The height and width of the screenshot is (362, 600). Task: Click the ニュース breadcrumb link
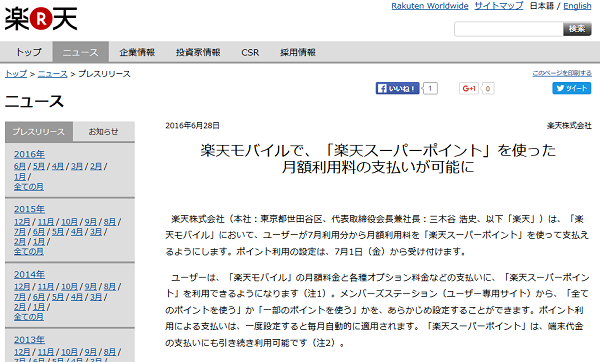[53, 74]
